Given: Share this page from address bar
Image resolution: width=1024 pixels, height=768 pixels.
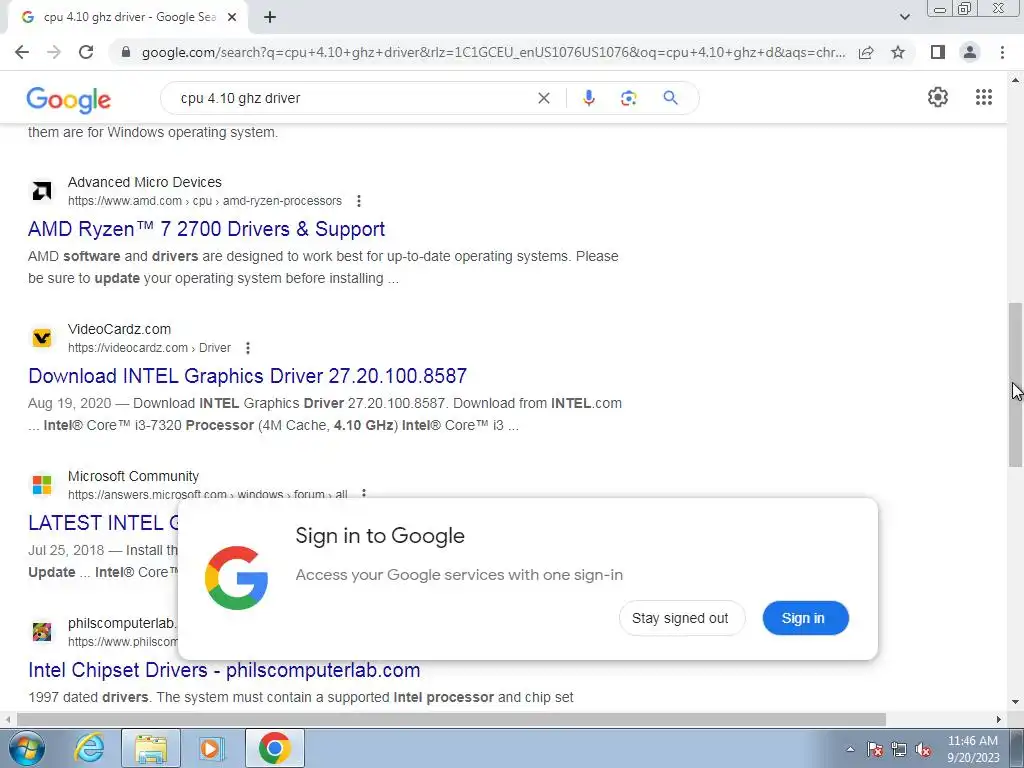Looking at the screenshot, I should point(866,52).
